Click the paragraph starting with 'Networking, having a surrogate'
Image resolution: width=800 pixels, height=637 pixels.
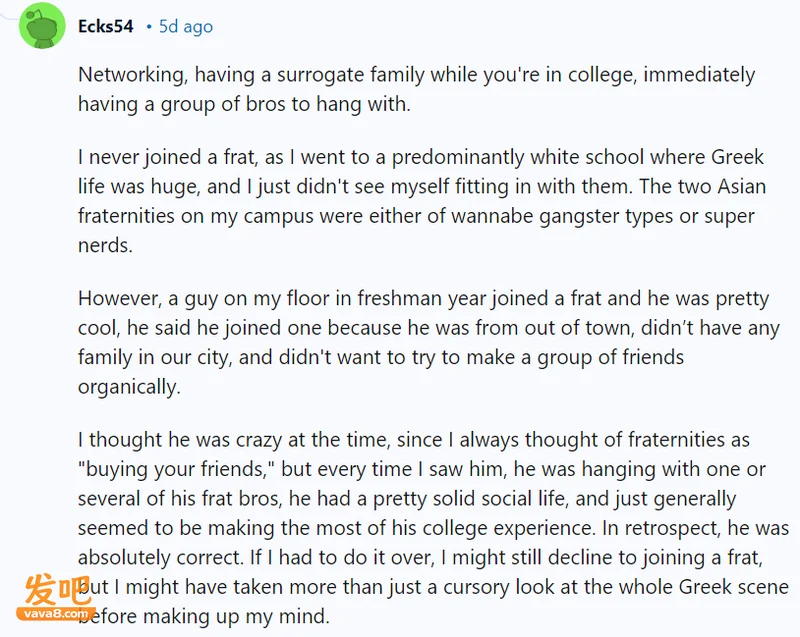click(x=416, y=89)
